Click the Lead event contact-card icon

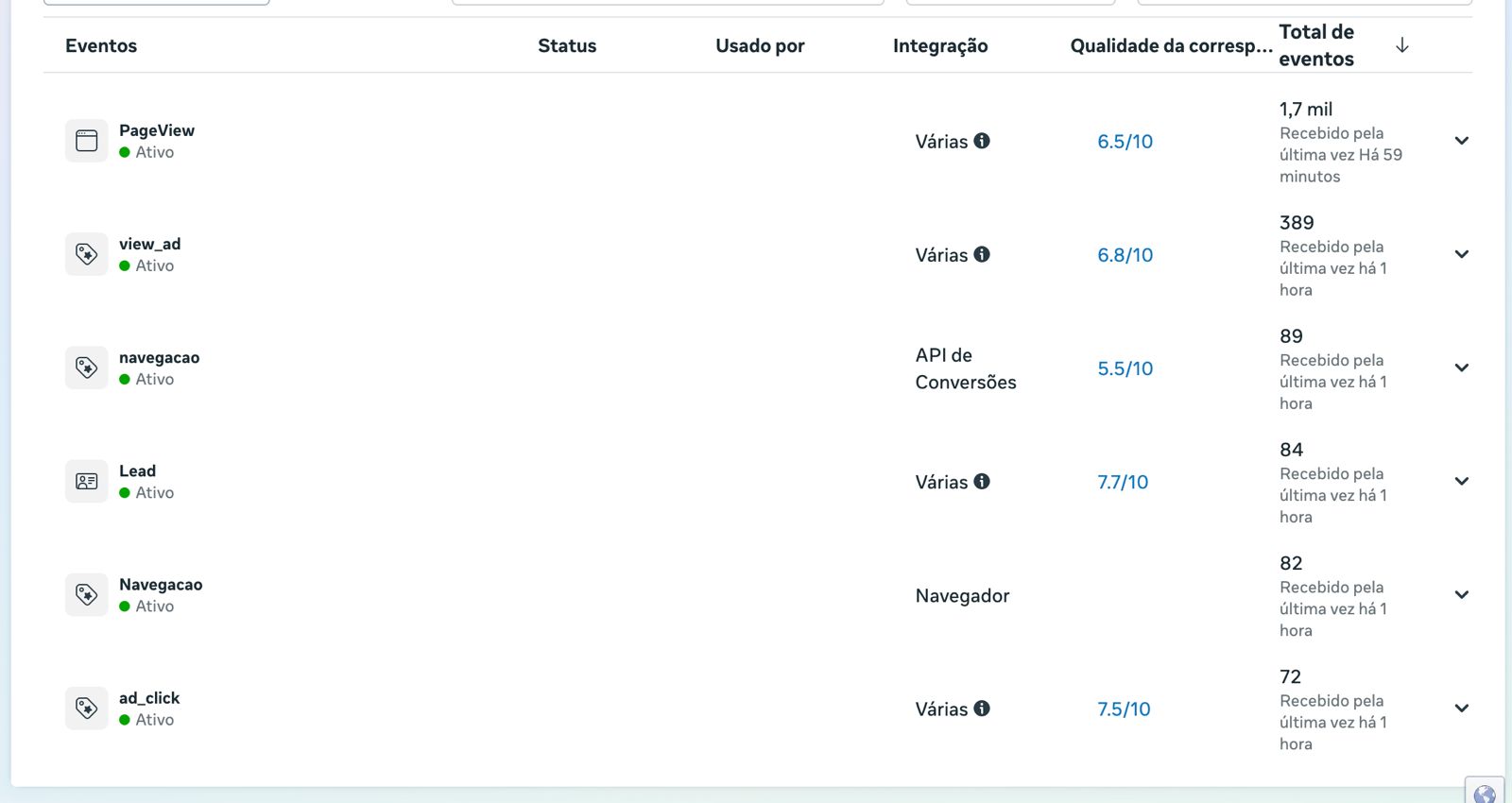pyautogui.click(x=86, y=481)
